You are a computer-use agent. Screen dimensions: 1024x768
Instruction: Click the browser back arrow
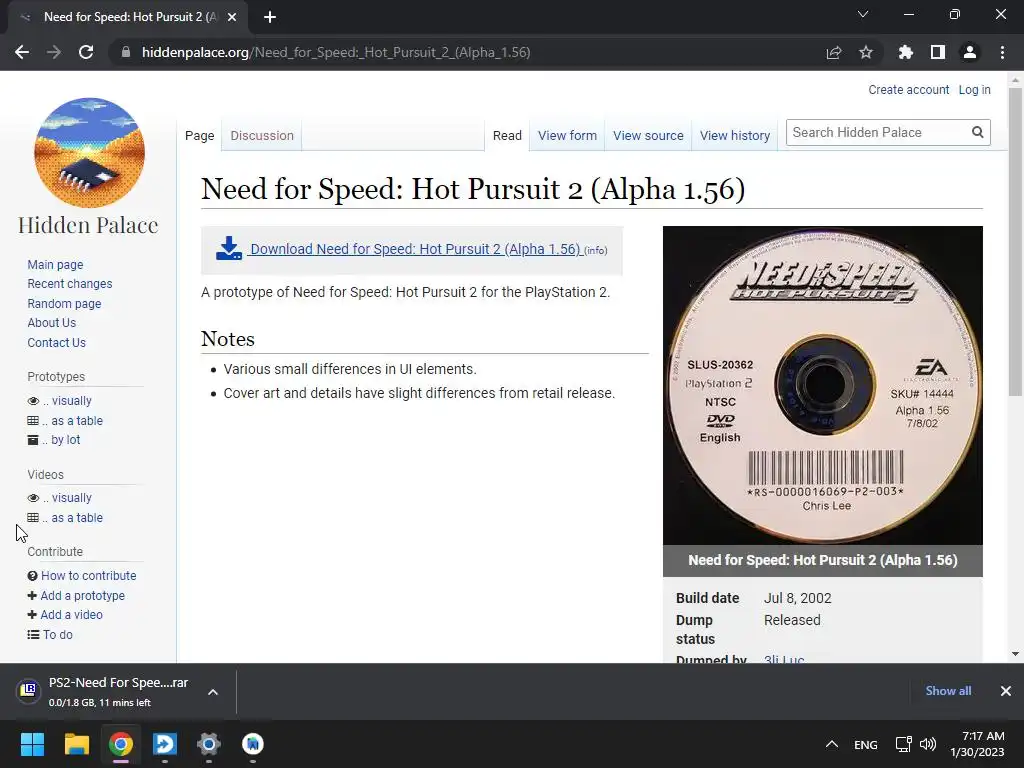pos(22,52)
